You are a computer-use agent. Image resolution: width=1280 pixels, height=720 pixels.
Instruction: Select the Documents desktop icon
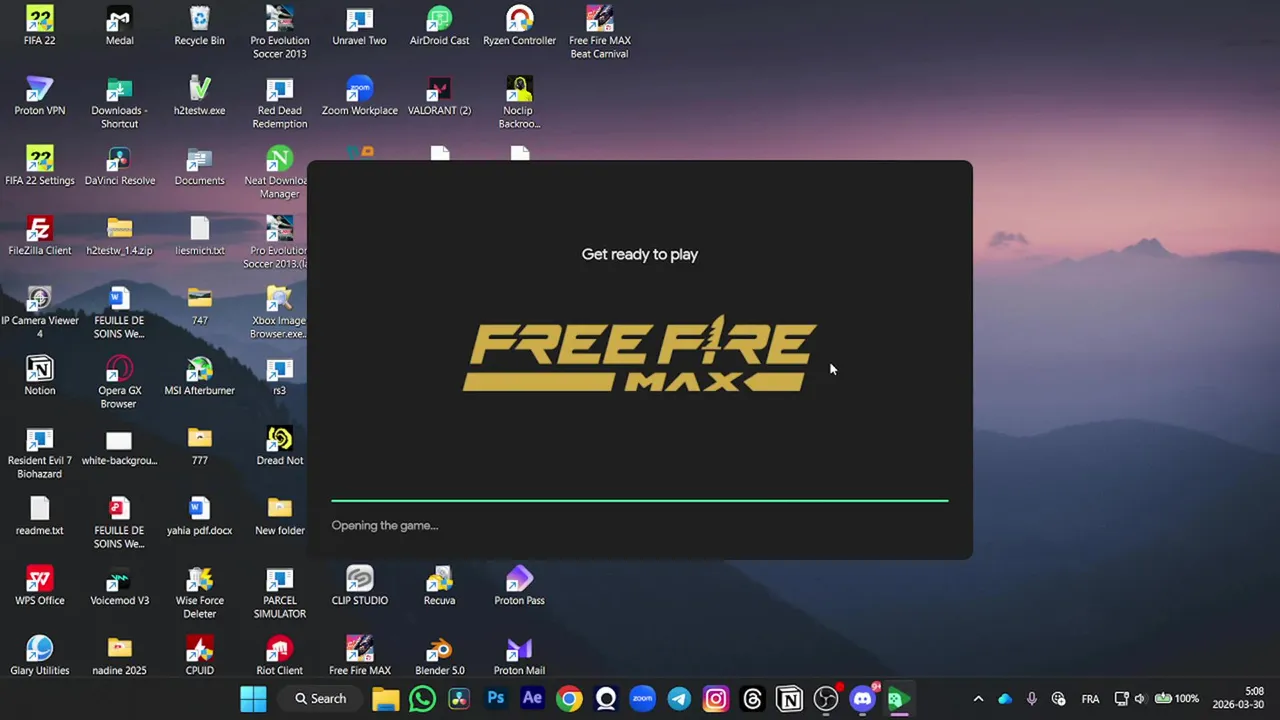click(x=199, y=166)
